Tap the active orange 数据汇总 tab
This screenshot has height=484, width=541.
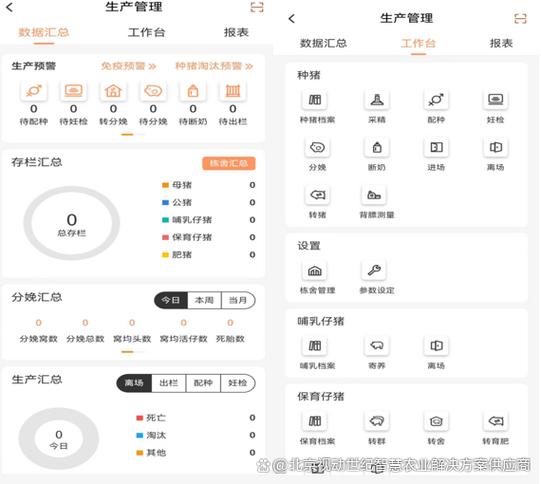[x=43, y=33]
